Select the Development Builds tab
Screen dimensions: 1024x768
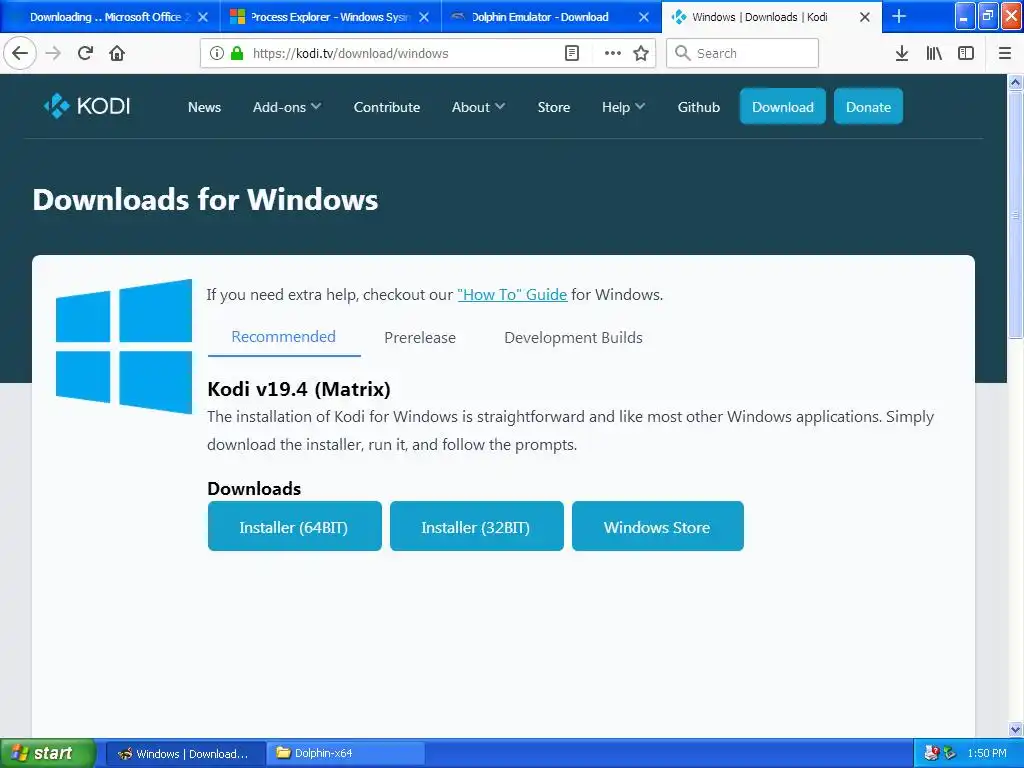(x=573, y=338)
